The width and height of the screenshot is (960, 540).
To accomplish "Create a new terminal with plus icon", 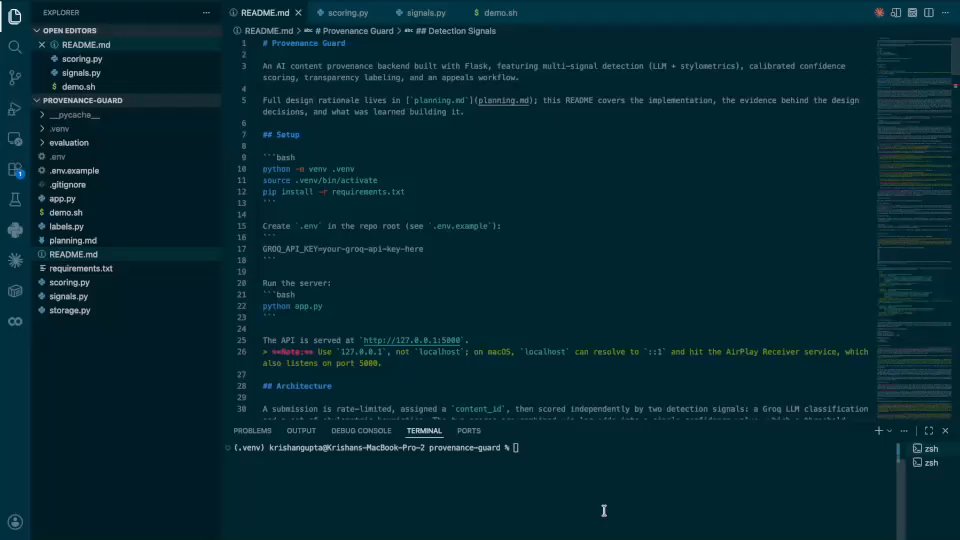I will 879,431.
